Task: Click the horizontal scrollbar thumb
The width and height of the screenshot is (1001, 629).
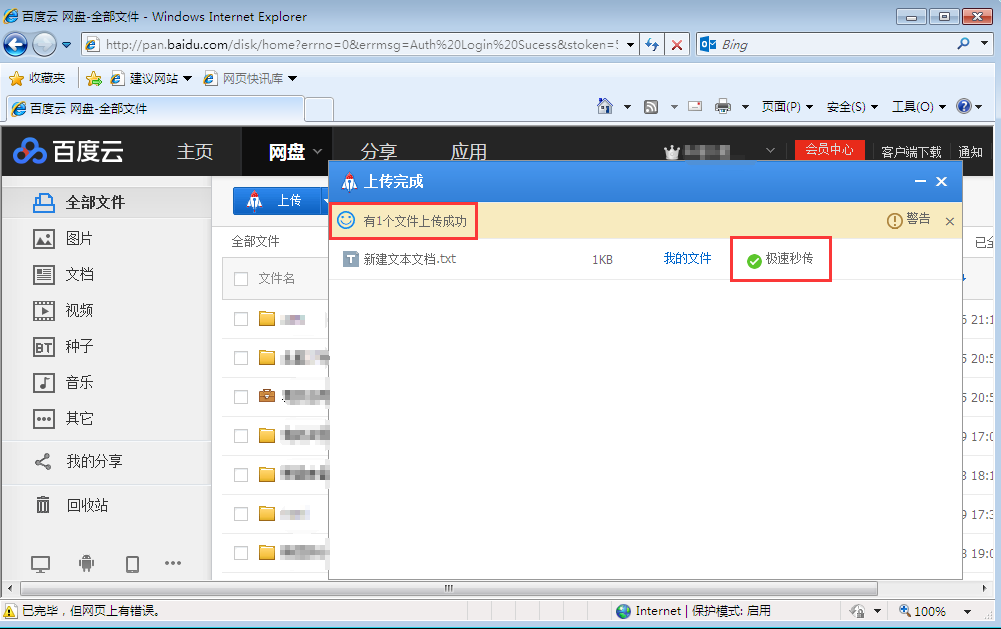Action: tap(449, 587)
